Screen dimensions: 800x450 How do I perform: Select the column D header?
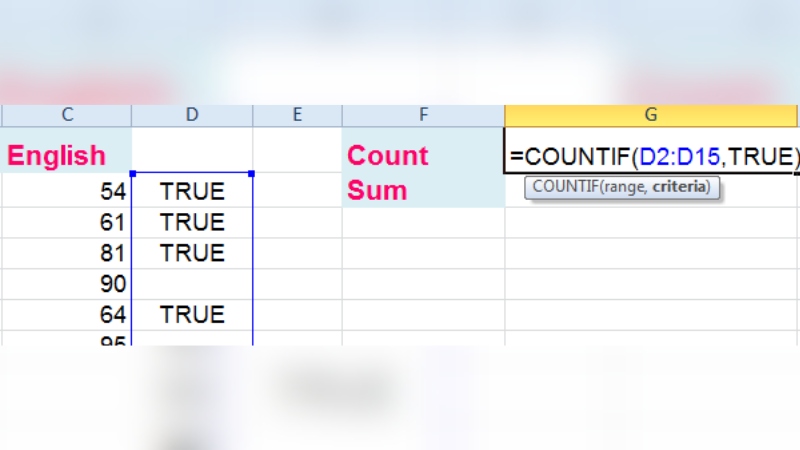click(x=192, y=115)
